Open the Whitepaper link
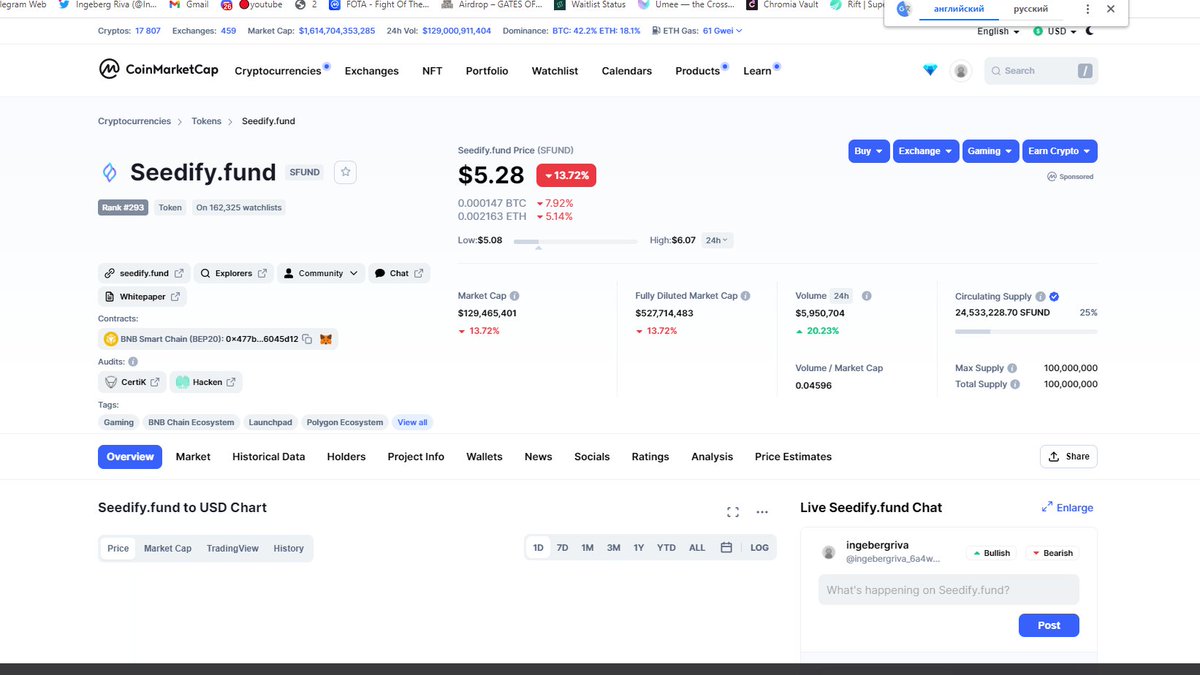 point(142,297)
